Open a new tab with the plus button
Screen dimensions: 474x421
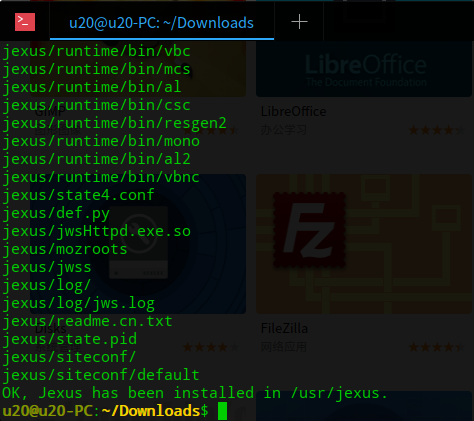point(299,22)
